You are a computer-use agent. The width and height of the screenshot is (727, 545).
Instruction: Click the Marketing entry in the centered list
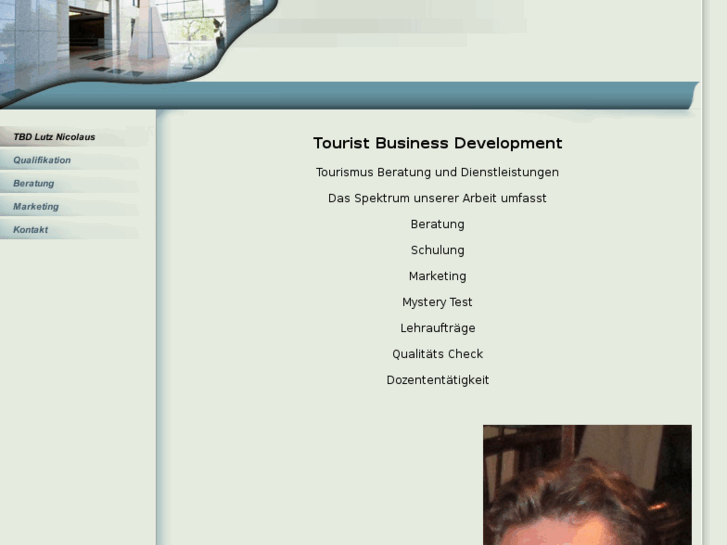437,276
